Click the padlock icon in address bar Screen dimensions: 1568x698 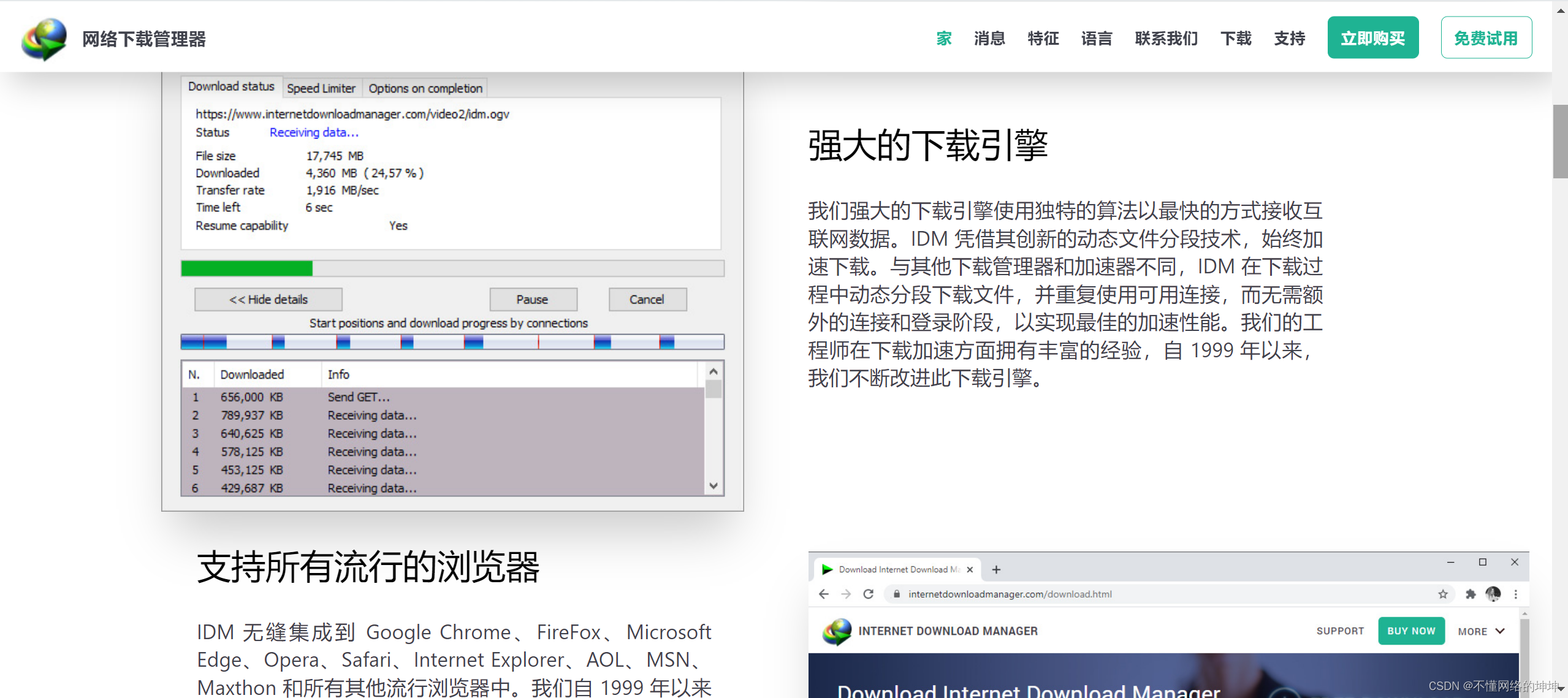(x=897, y=594)
